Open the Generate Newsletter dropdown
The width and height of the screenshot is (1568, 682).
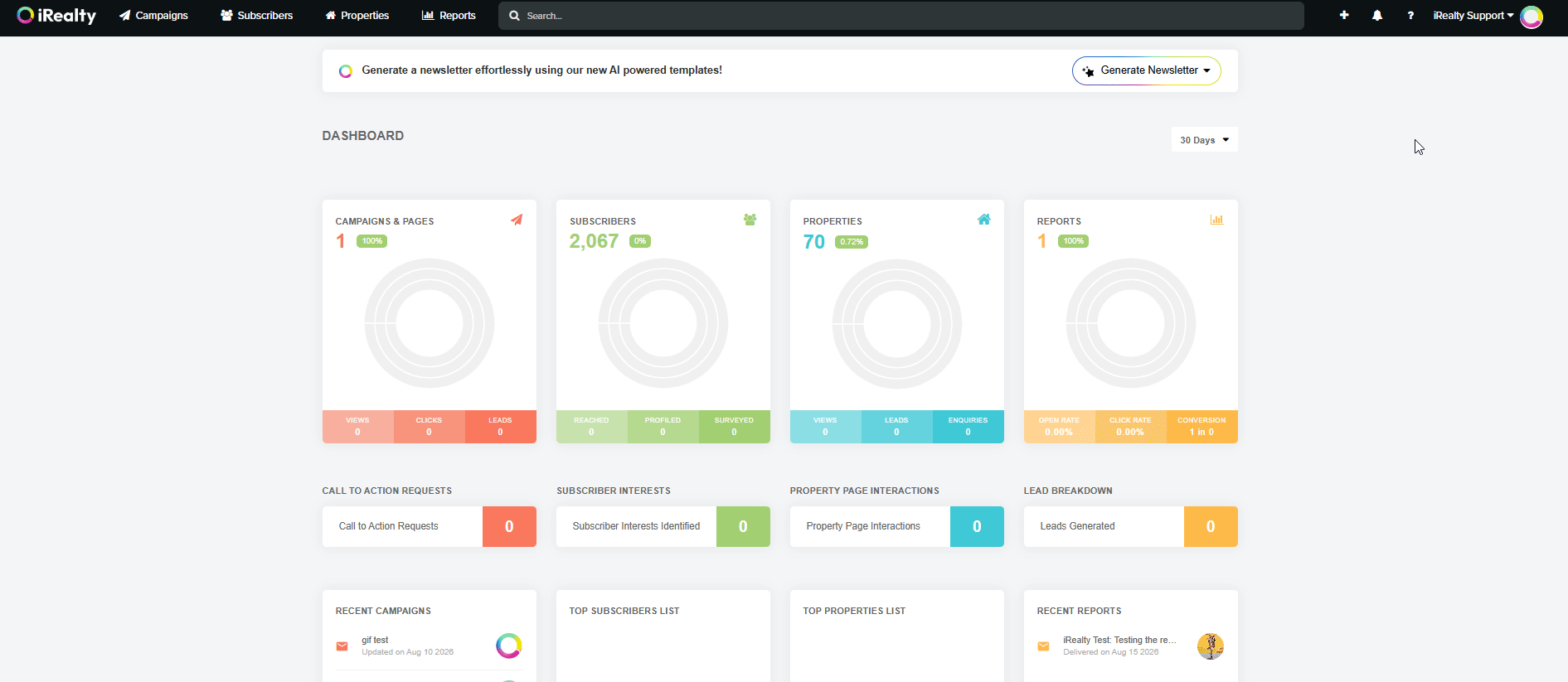(1147, 70)
